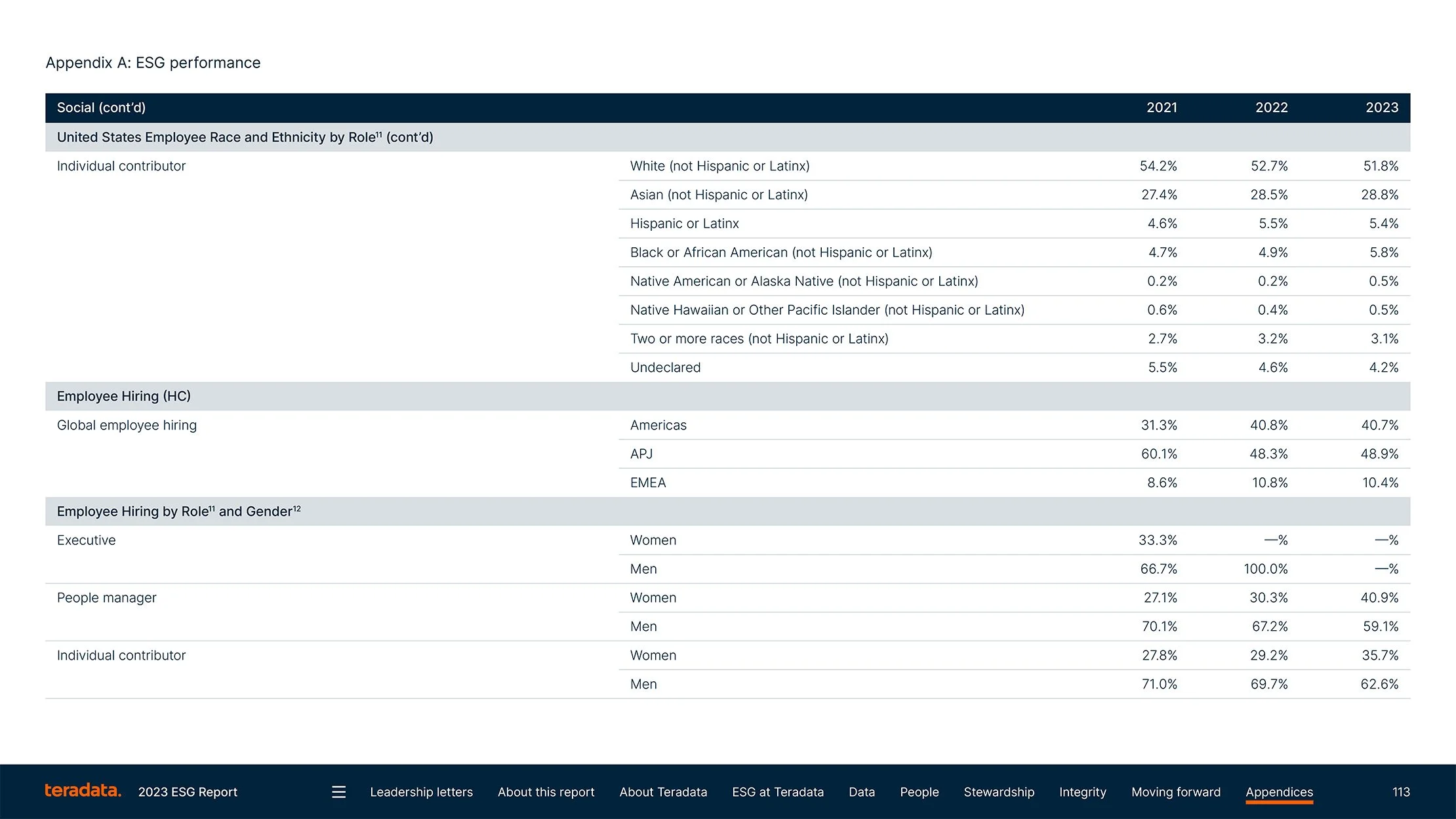Screen dimensions: 1456x819
Task: Switch to the People section
Action: click(919, 791)
